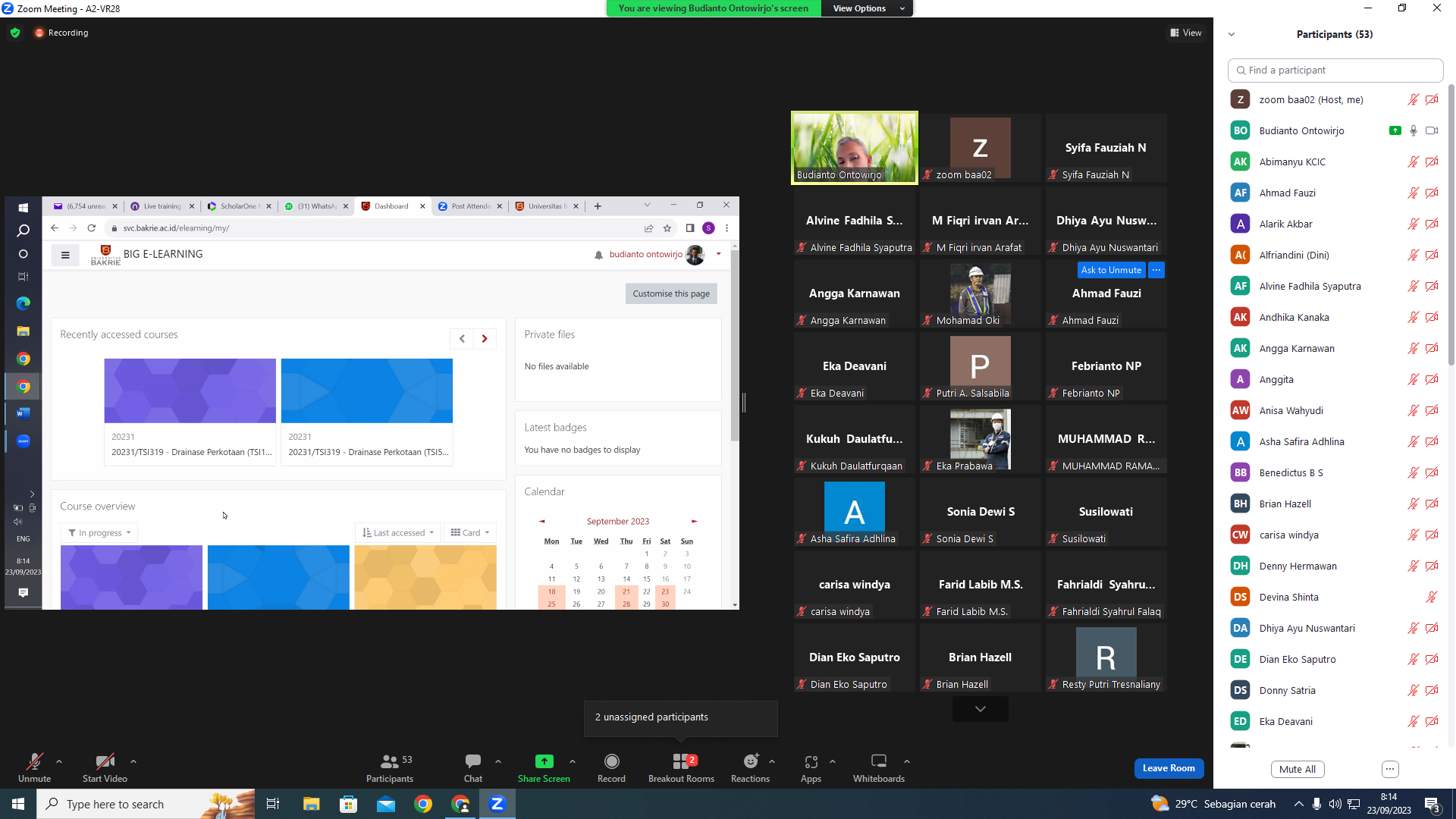Expand the arrow next to Apps
1456x819 pixels.
tap(833, 761)
